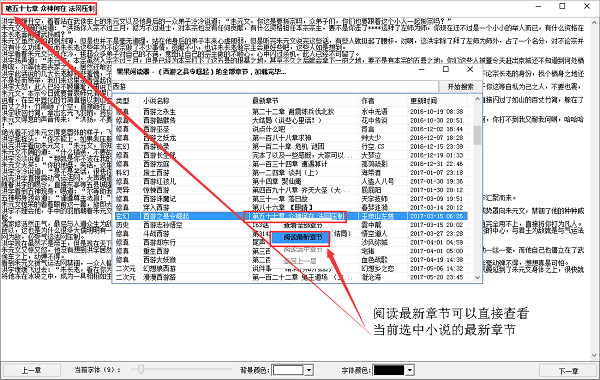Select the row updated 2017-04-19 14:38
This screenshot has width=600, height=380.
pos(291,260)
